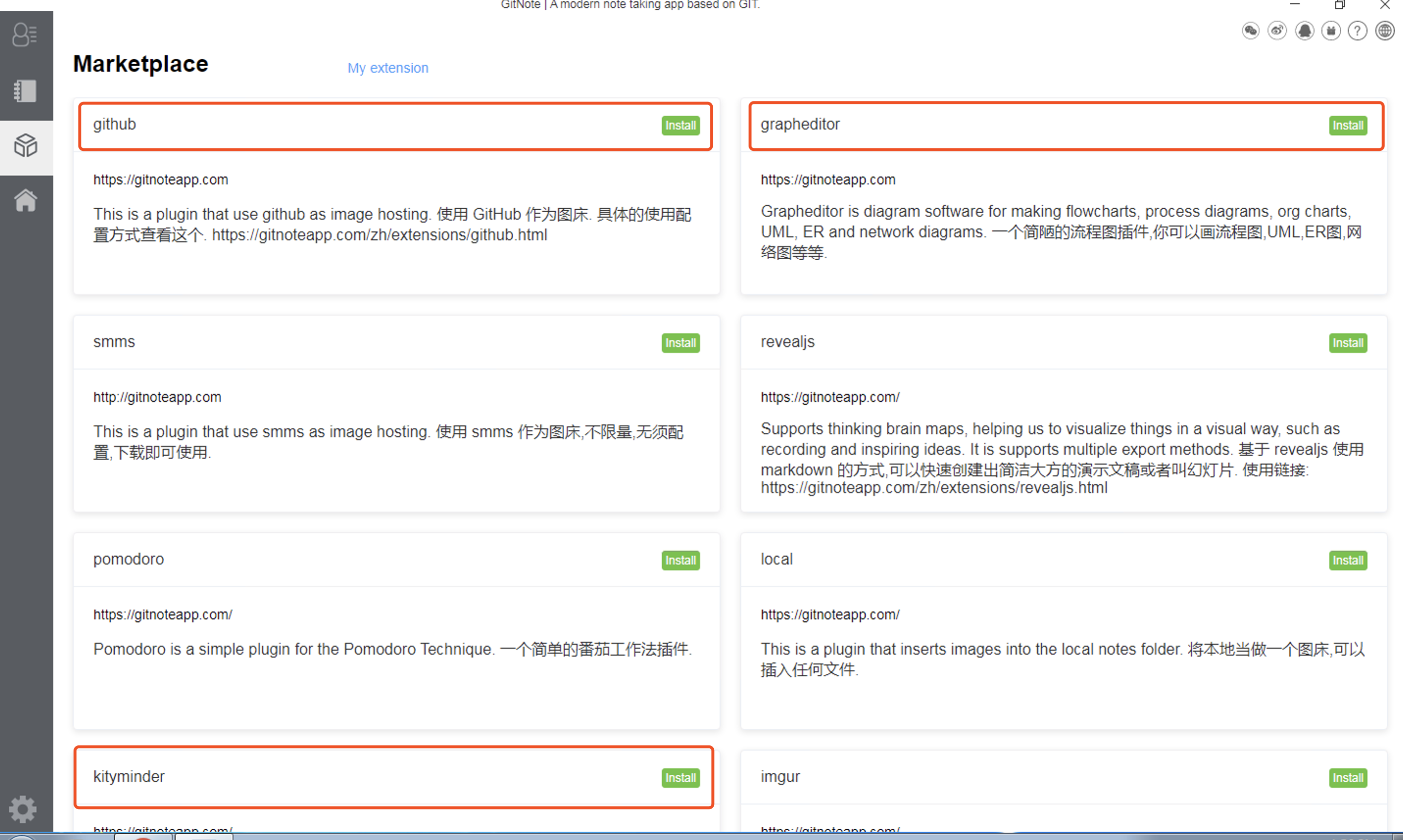Install the grapheditor extension
The image size is (1403, 840).
coord(1347,125)
